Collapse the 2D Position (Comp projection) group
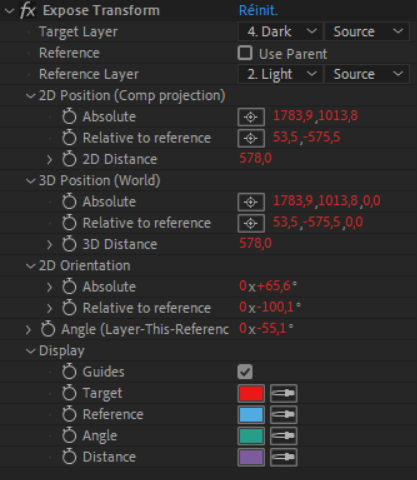The image size is (417, 480). click(31, 96)
